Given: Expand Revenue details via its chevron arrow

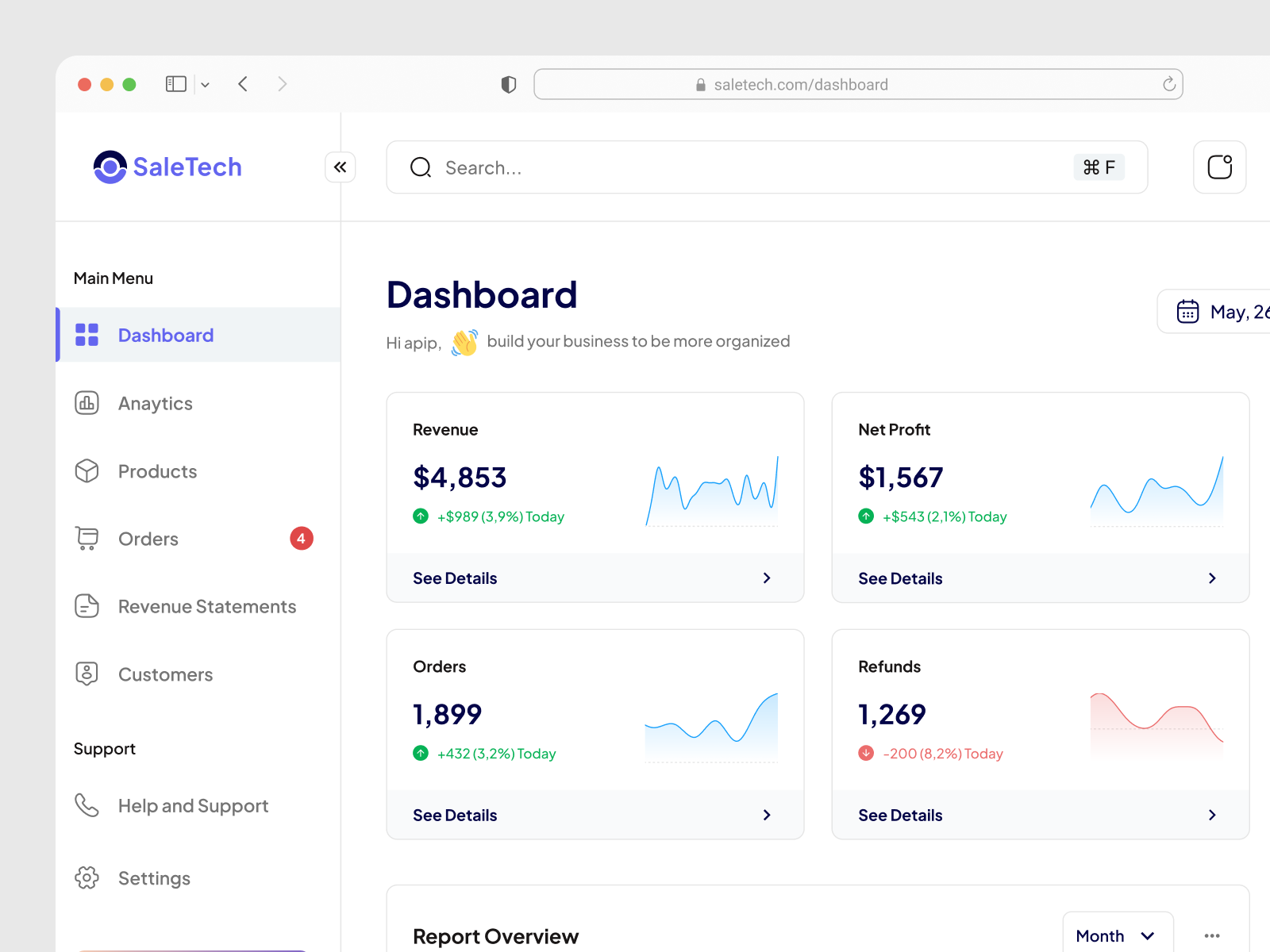Looking at the screenshot, I should coord(766,578).
